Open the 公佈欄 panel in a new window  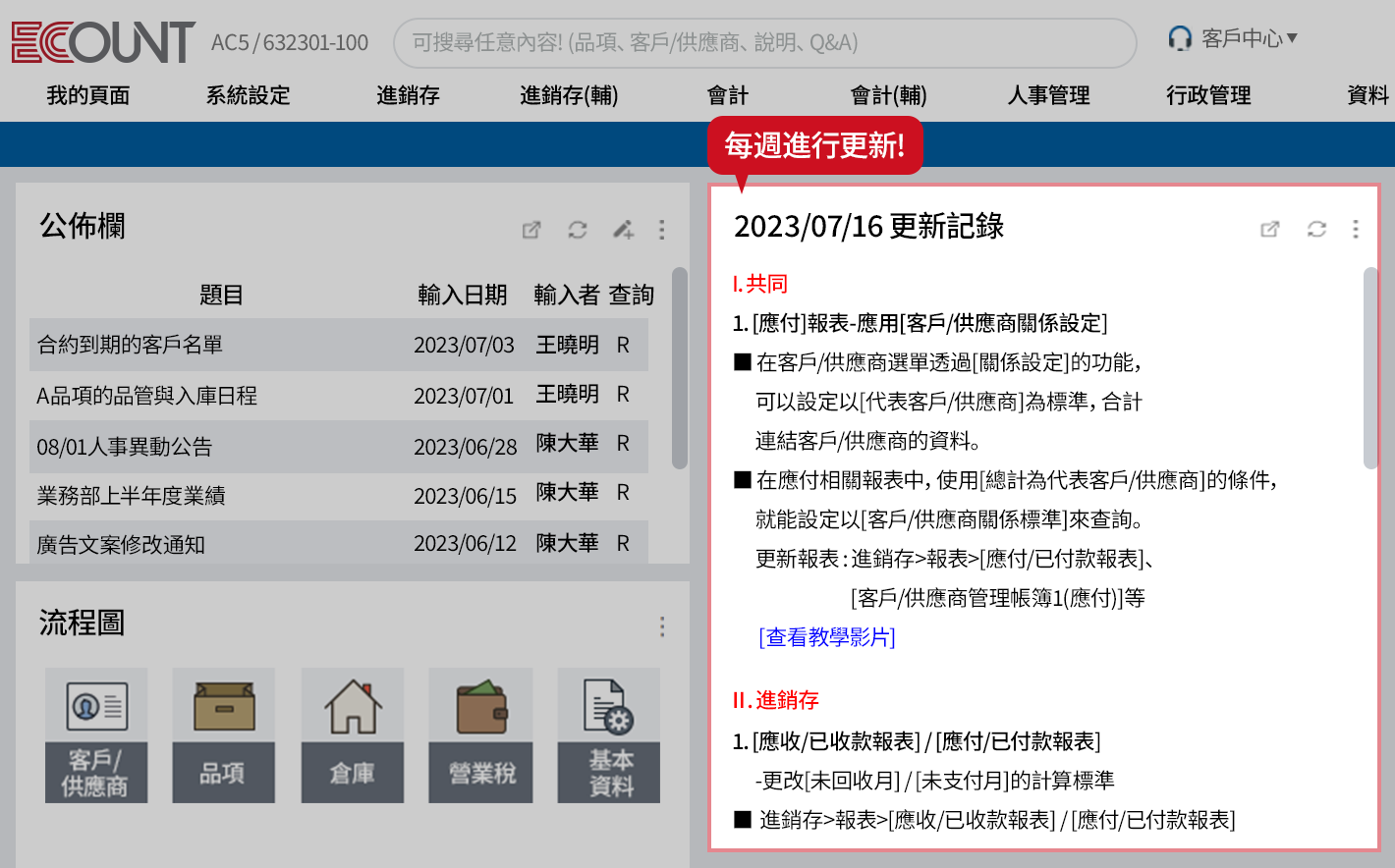pyautogui.click(x=531, y=230)
